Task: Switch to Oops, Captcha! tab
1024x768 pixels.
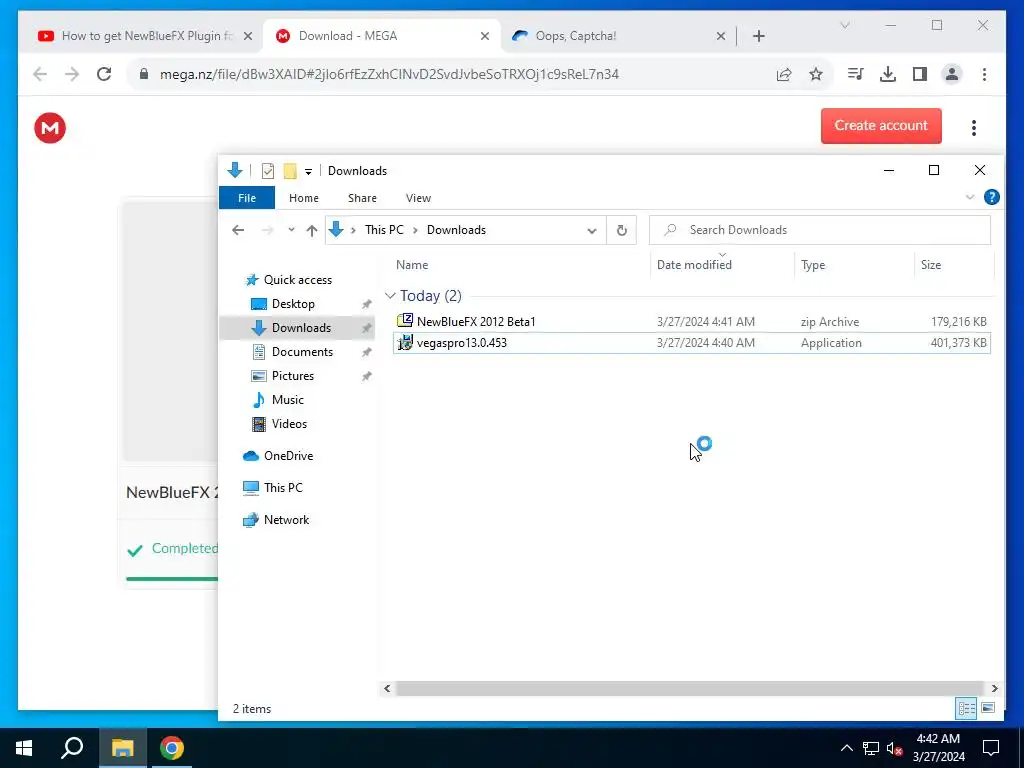Action: coord(575,36)
